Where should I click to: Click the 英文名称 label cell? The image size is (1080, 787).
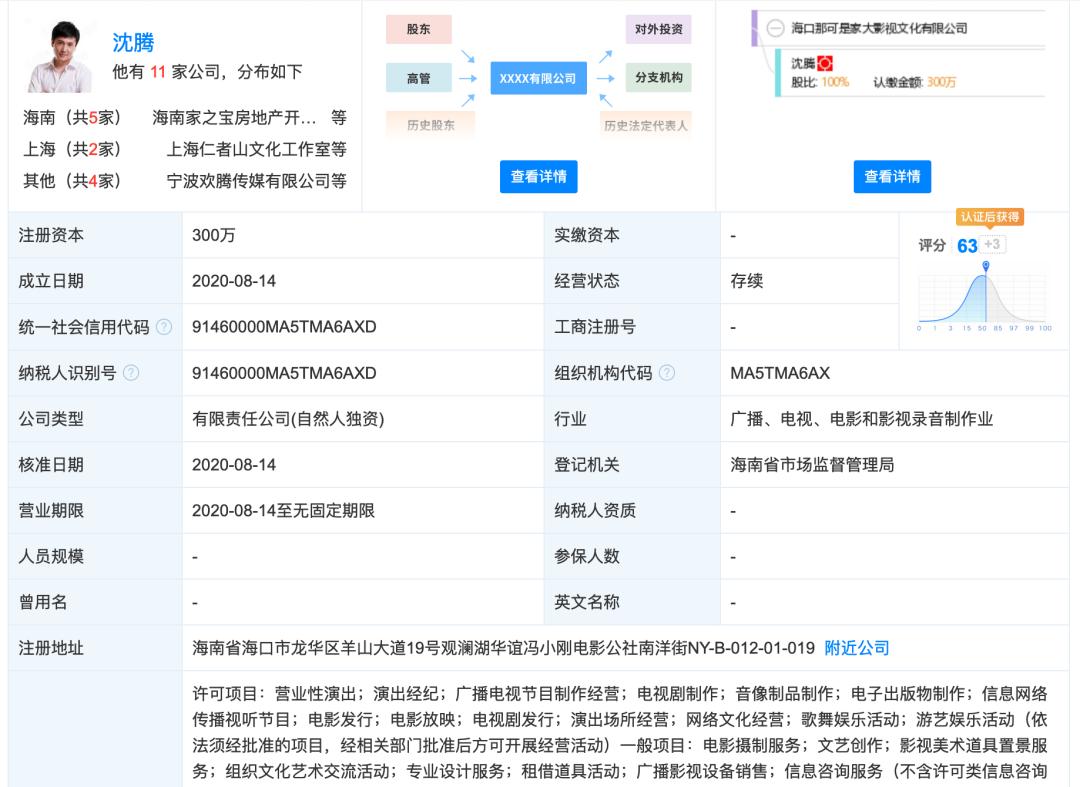(632, 602)
